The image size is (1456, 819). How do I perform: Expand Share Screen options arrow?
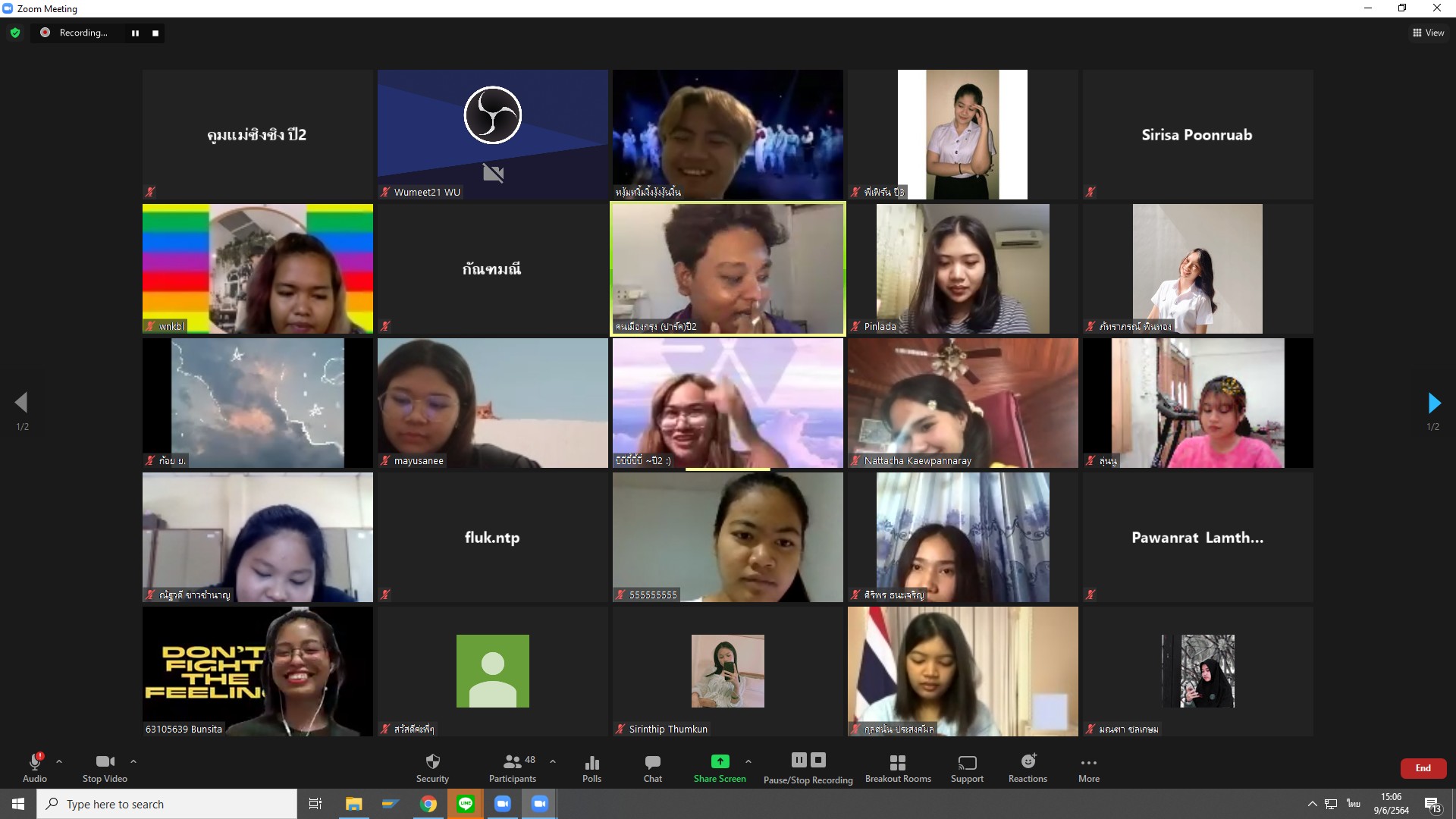coord(748,761)
